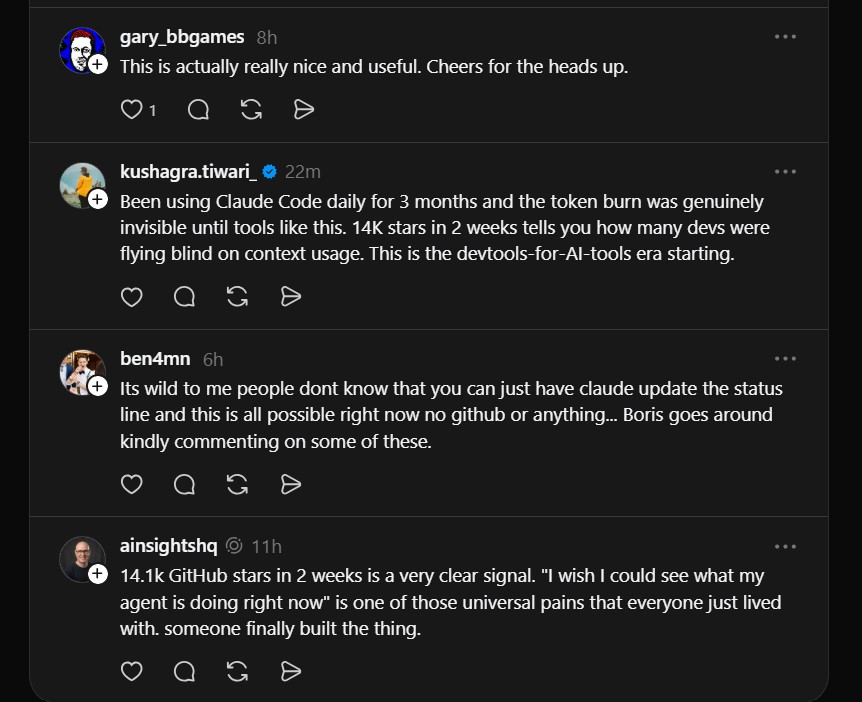
Task: Share ben4mn's comment
Action: (x=291, y=484)
